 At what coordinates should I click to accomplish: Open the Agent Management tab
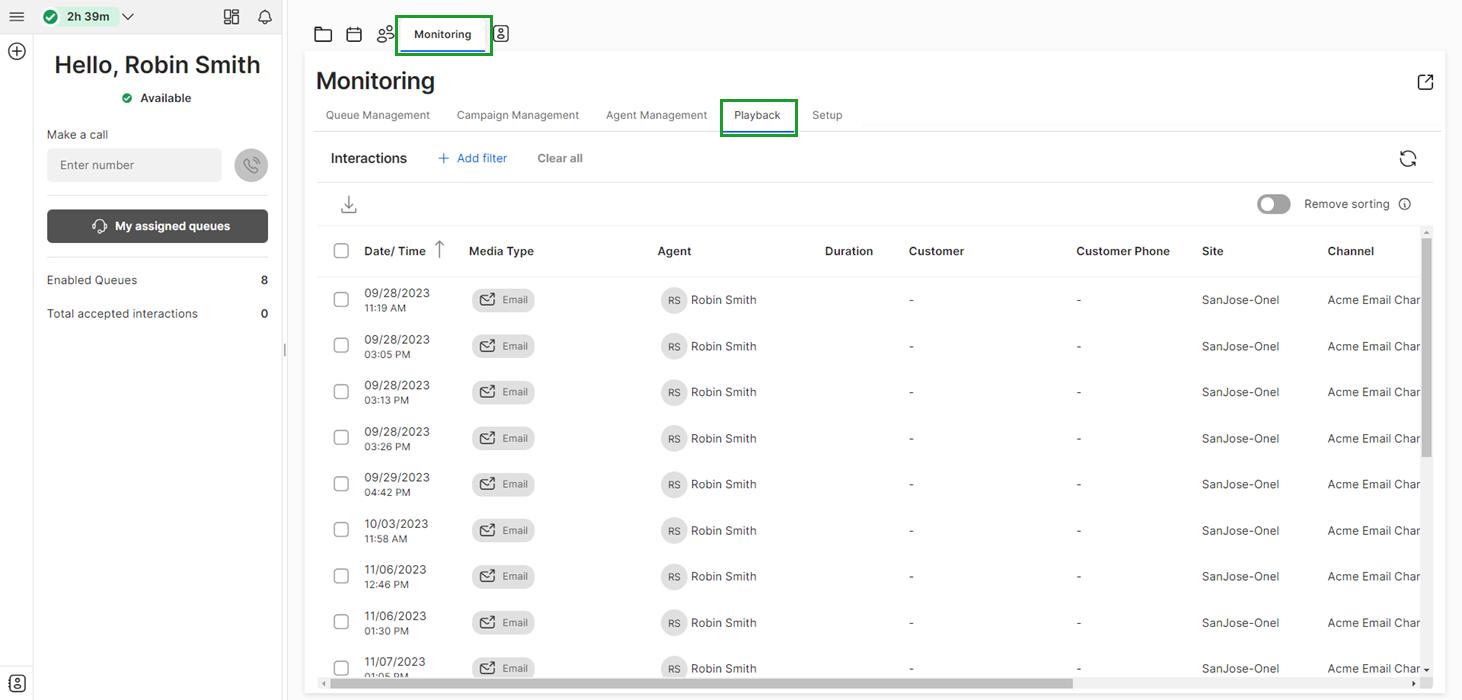tap(656, 115)
